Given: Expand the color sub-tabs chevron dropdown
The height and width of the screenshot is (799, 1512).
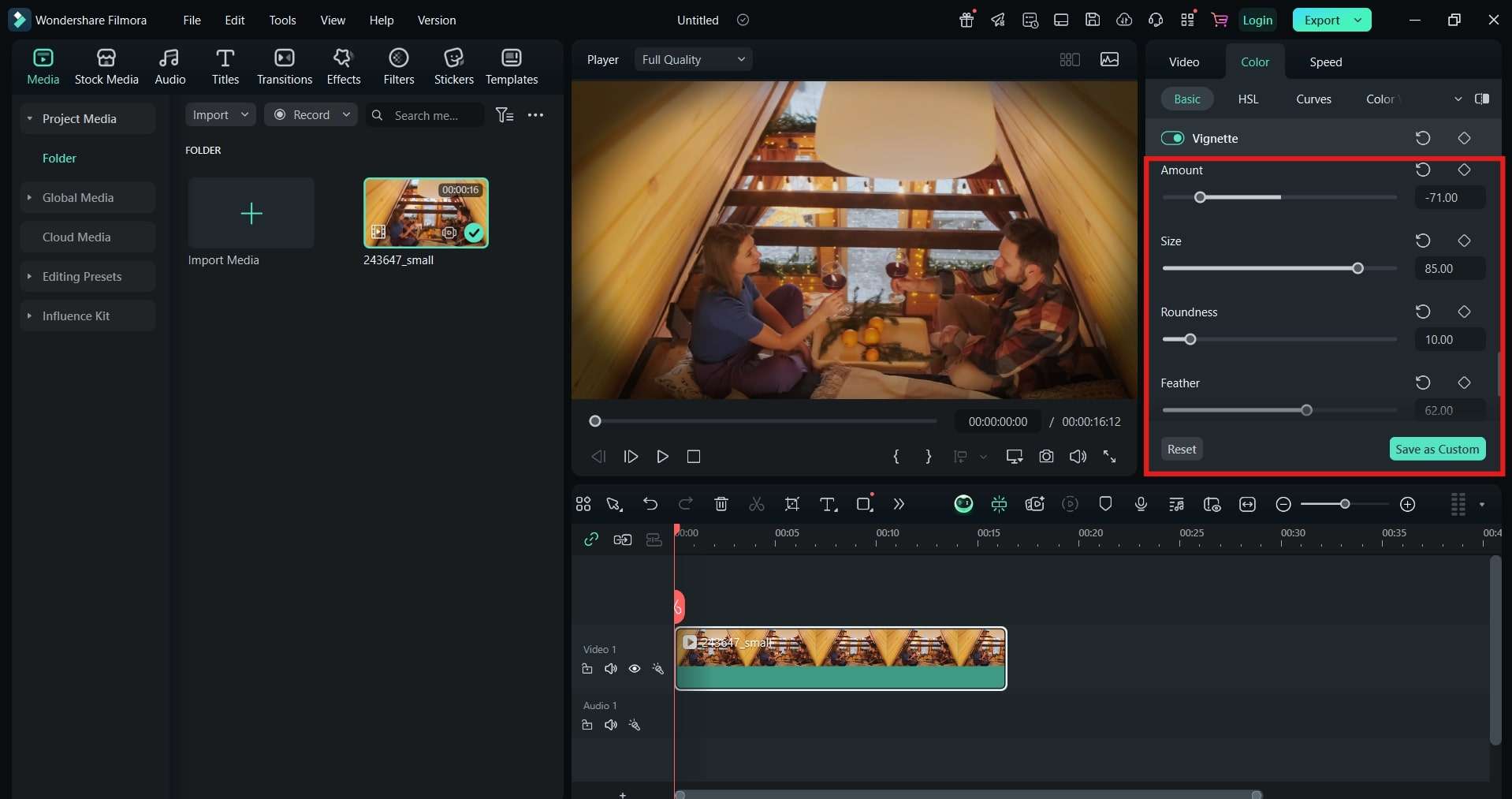Looking at the screenshot, I should pos(1458,99).
